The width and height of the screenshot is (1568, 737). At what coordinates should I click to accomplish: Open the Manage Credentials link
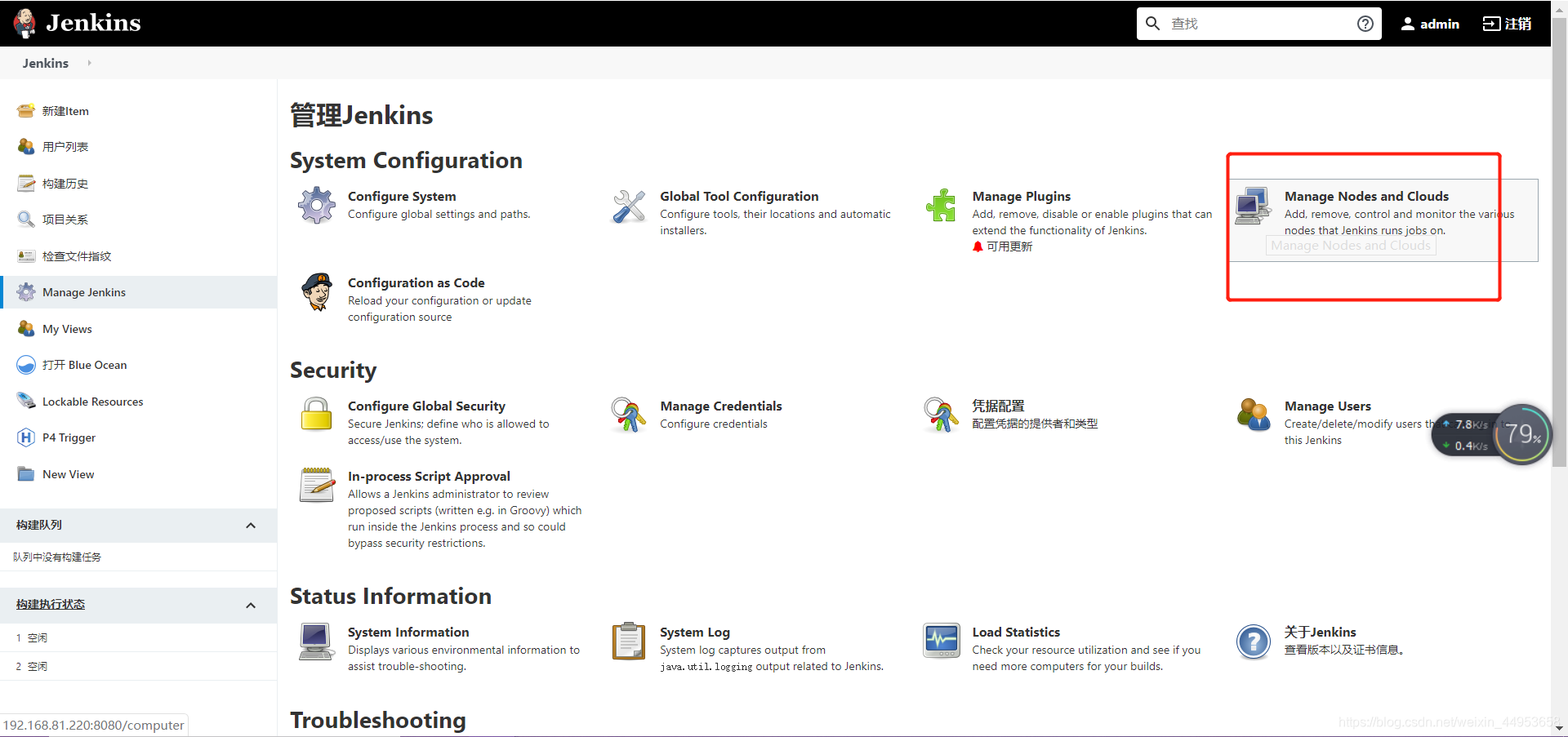coord(721,406)
